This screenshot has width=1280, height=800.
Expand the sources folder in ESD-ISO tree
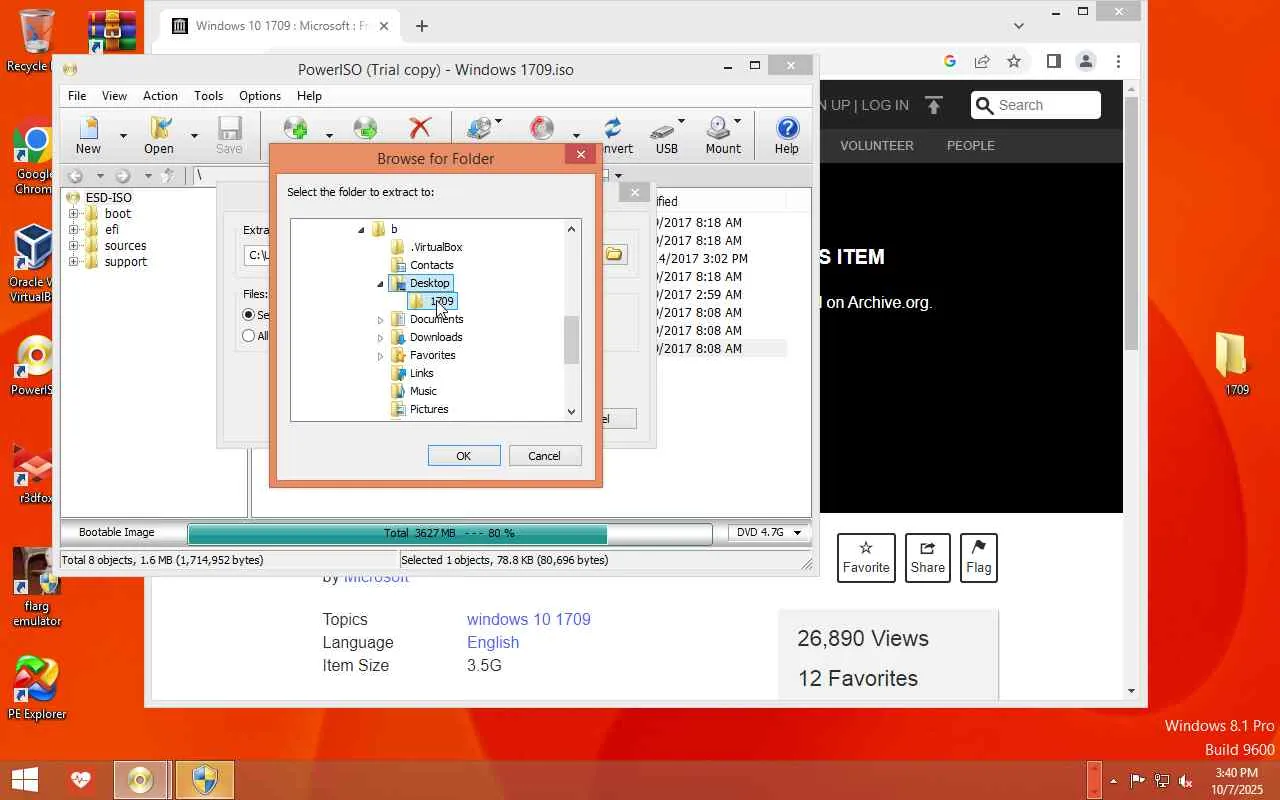click(73, 246)
